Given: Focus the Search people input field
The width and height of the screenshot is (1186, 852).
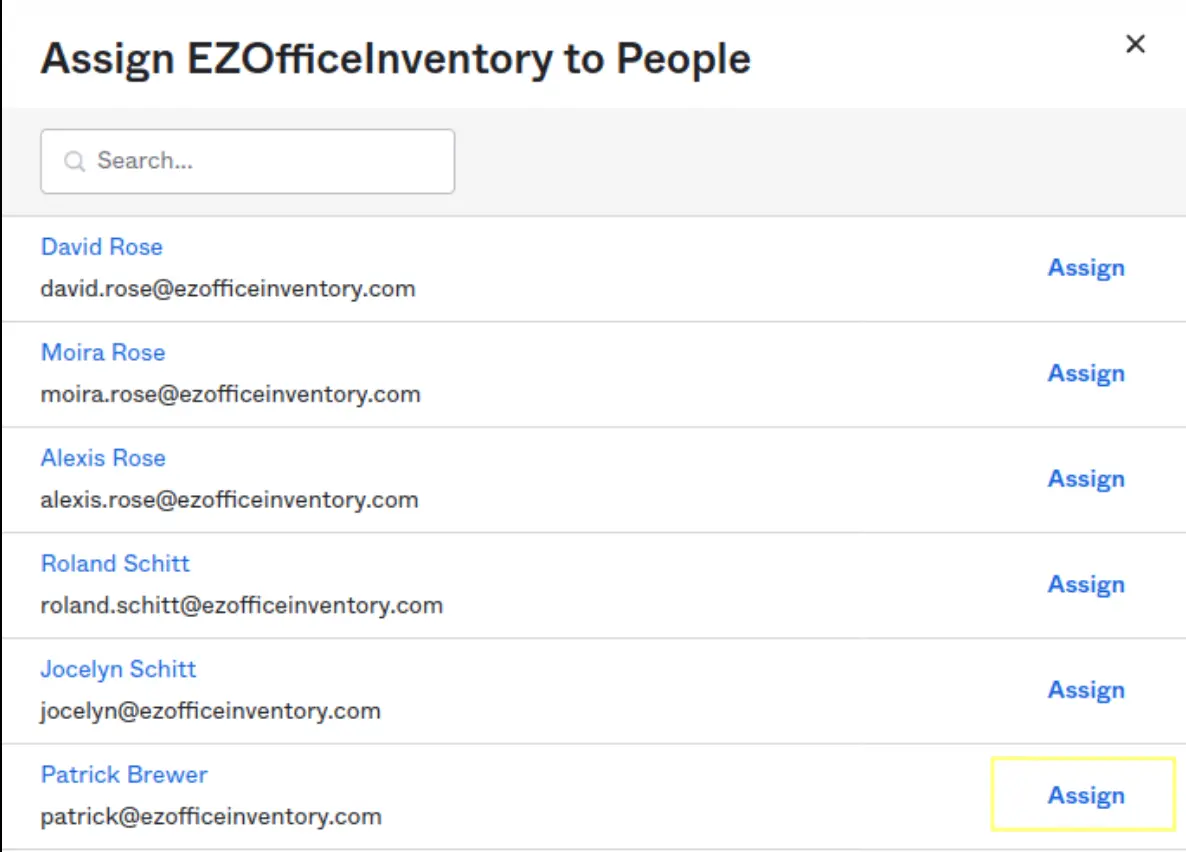Looking at the screenshot, I should [260, 161].
